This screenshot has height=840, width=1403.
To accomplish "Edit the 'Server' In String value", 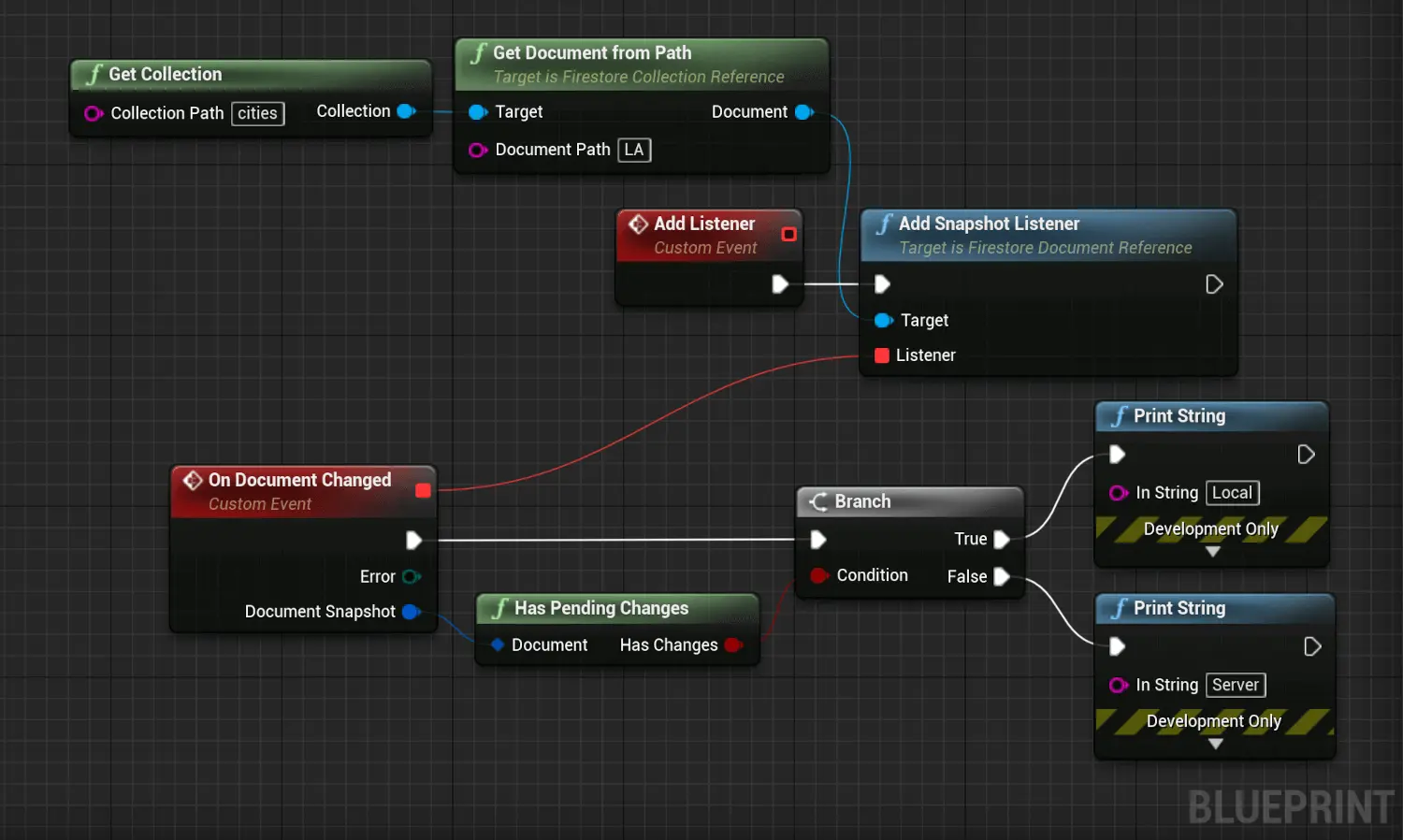I will 1236,686.
